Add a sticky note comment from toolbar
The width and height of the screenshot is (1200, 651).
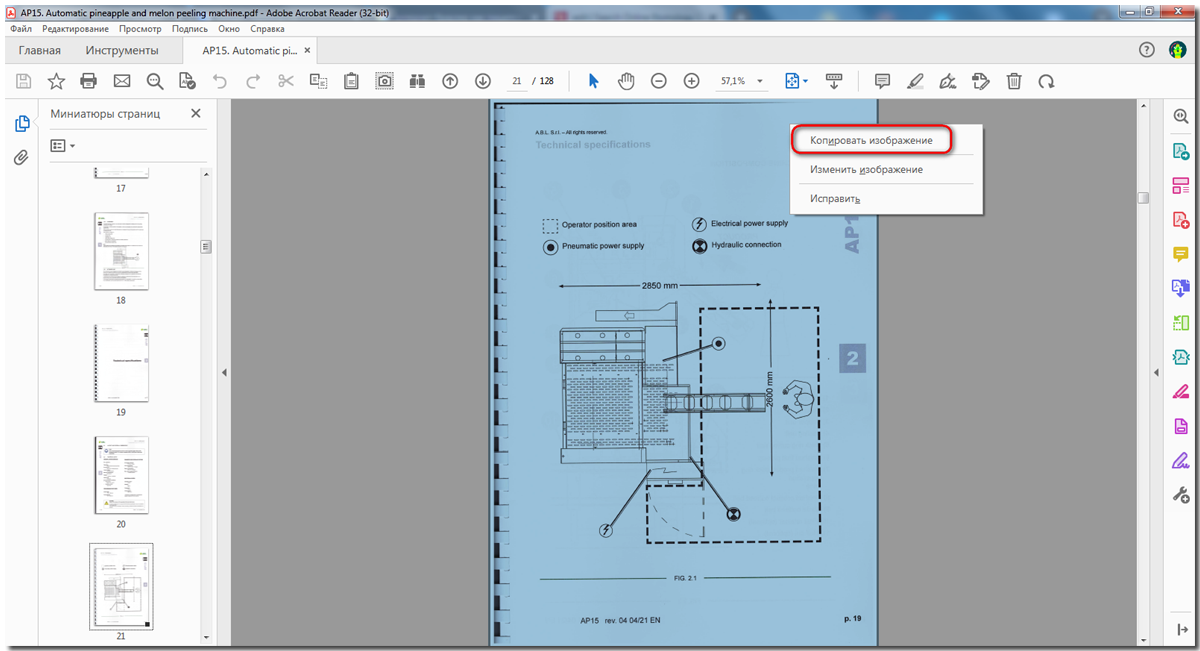882,81
